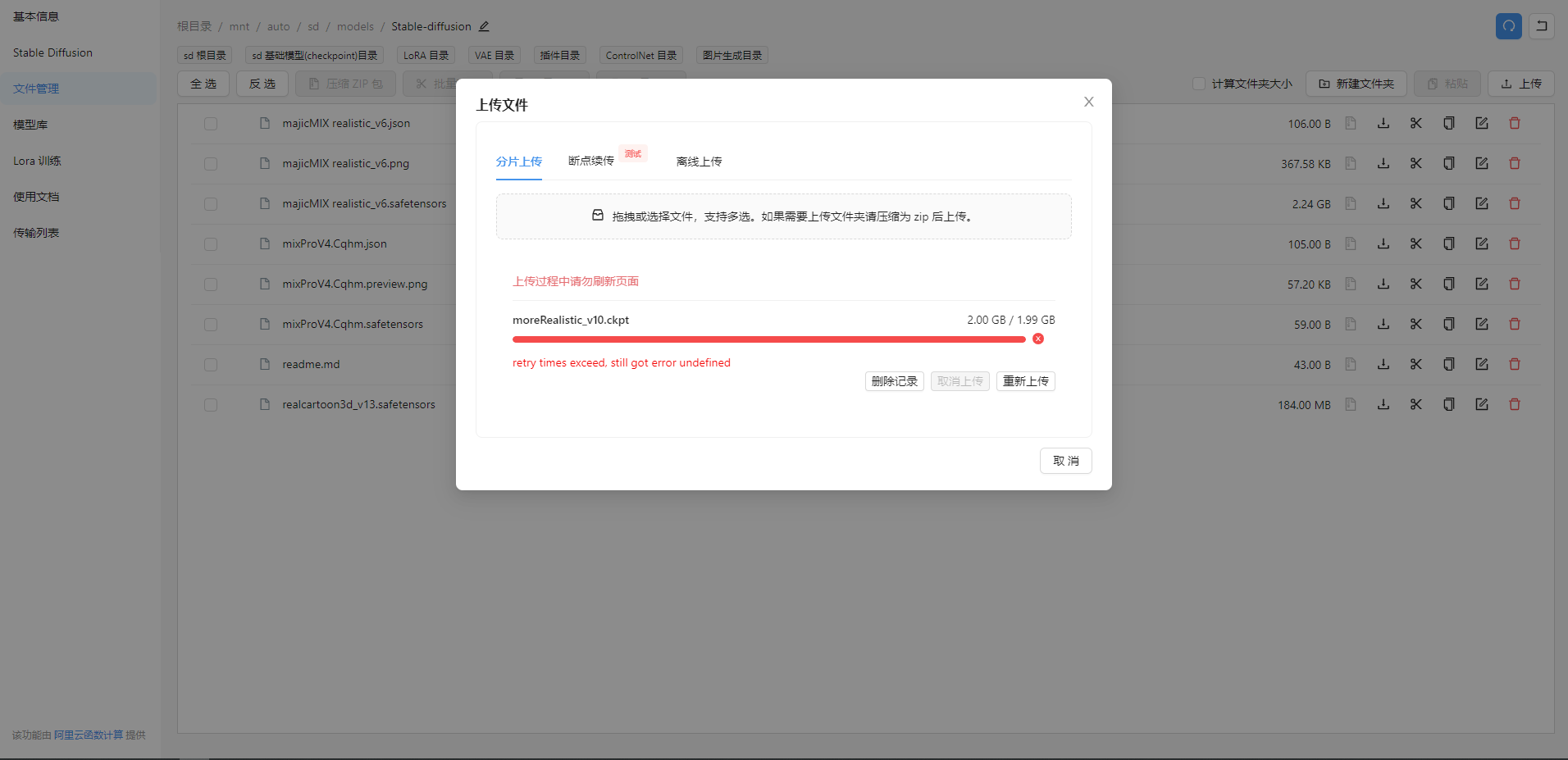Click the 反选 button
The width and height of the screenshot is (1568, 760).
[262, 84]
